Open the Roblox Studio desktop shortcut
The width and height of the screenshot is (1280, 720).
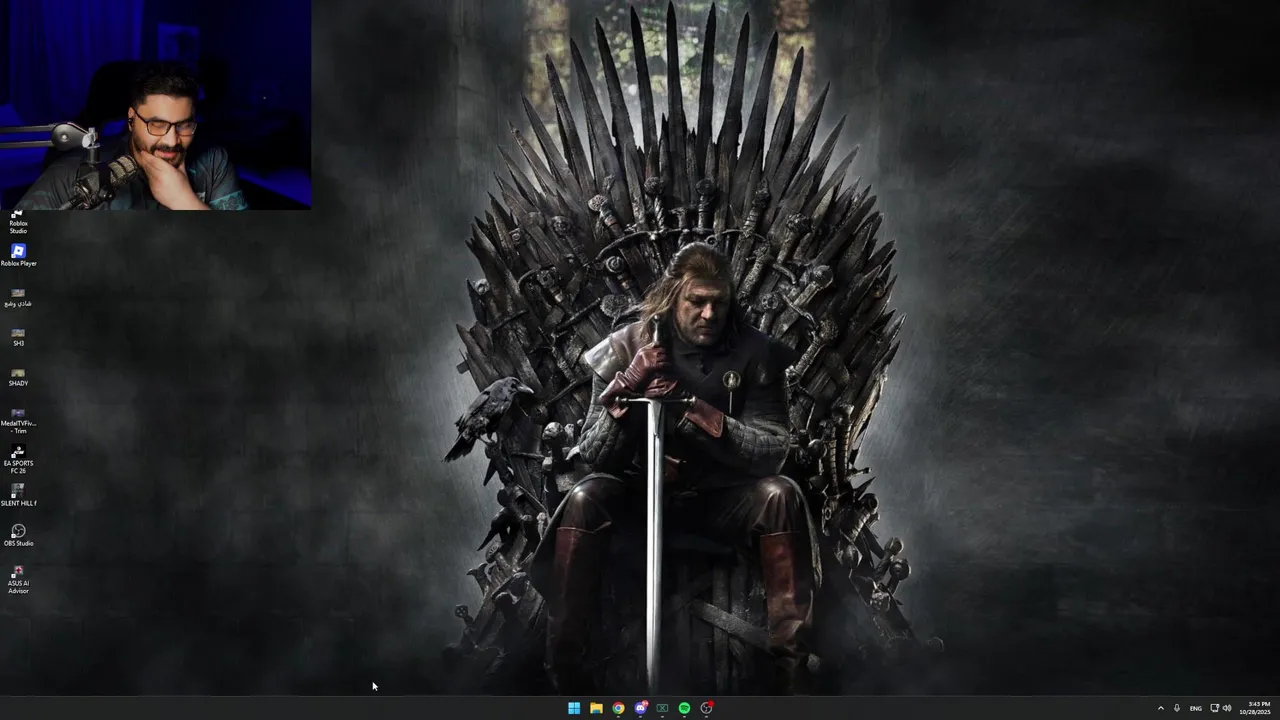pyautogui.click(x=18, y=221)
